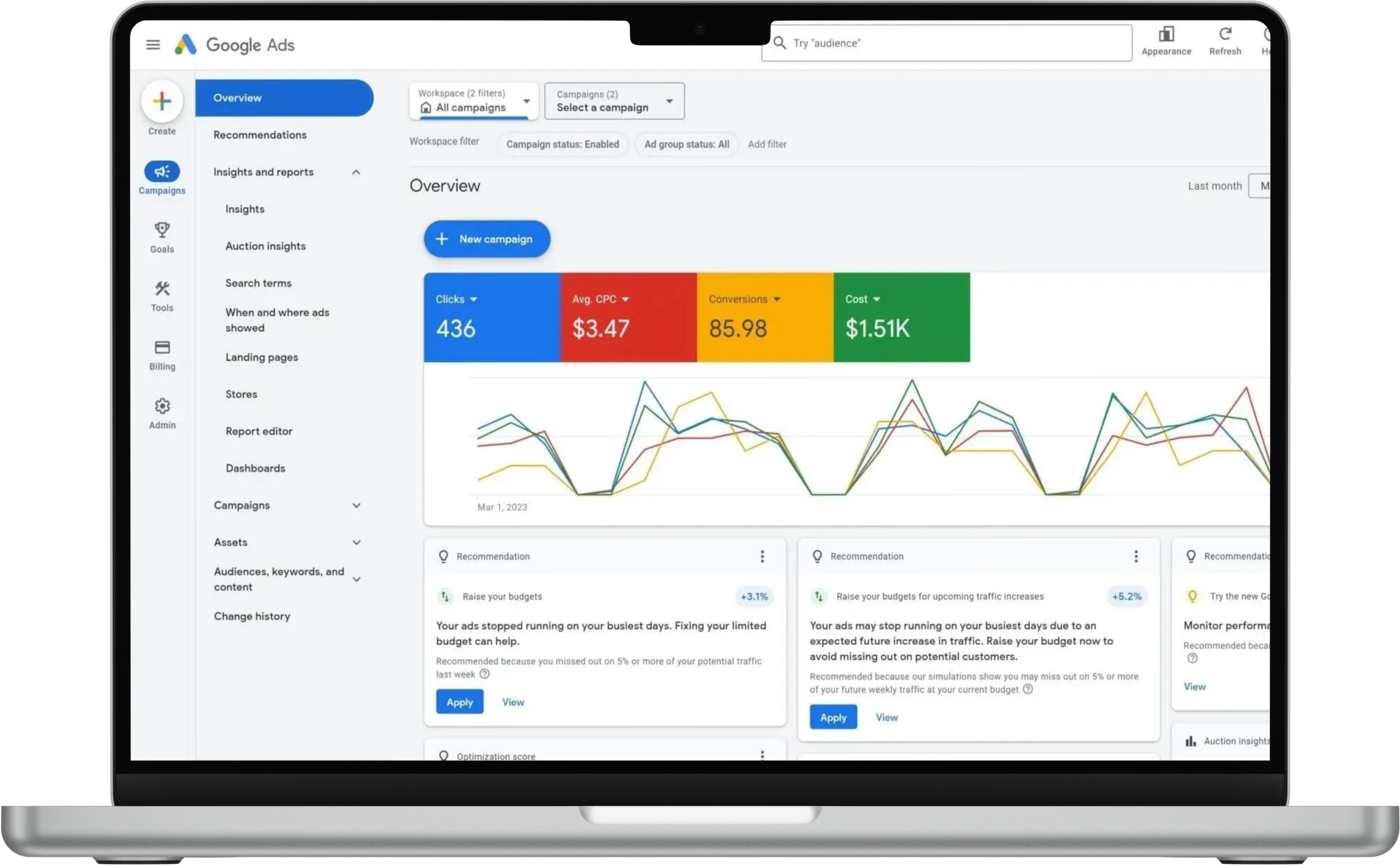Open the hamburger main menu

pyautogui.click(x=153, y=45)
